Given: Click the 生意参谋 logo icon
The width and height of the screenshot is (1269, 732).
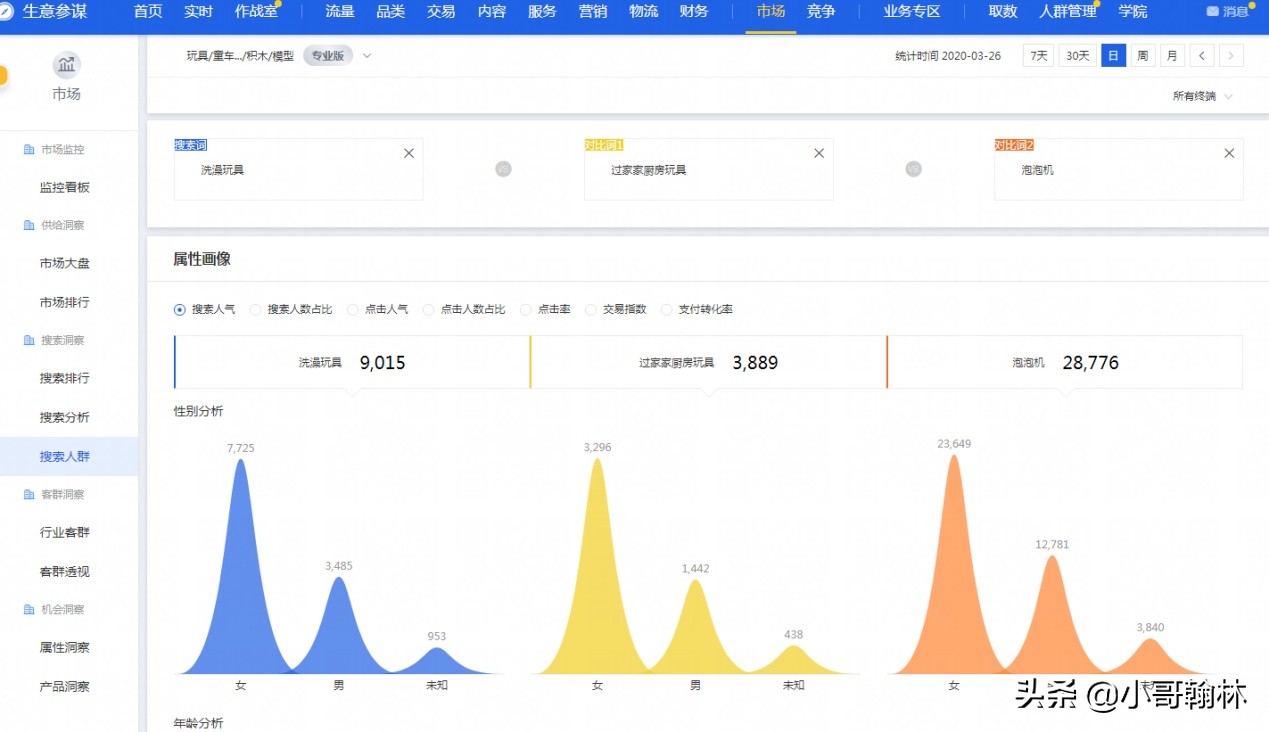Looking at the screenshot, I should click(7, 12).
